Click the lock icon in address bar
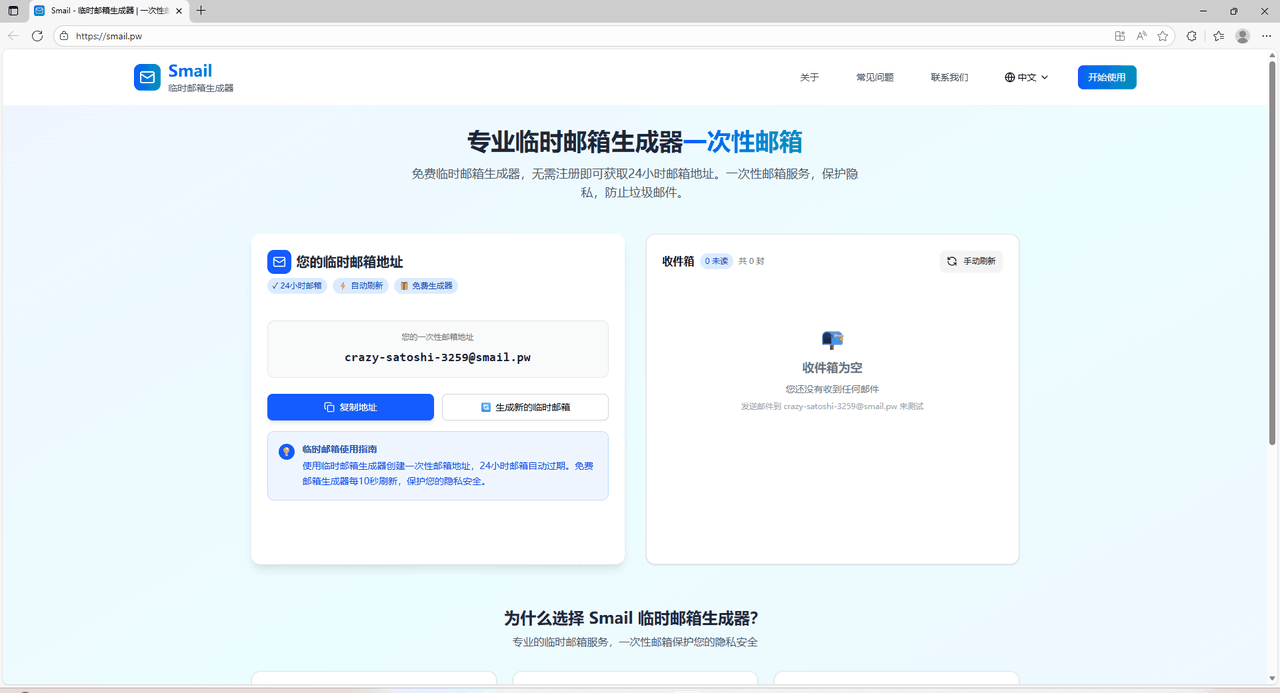Viewport: 1280px width, 693px height. [64, 36]
